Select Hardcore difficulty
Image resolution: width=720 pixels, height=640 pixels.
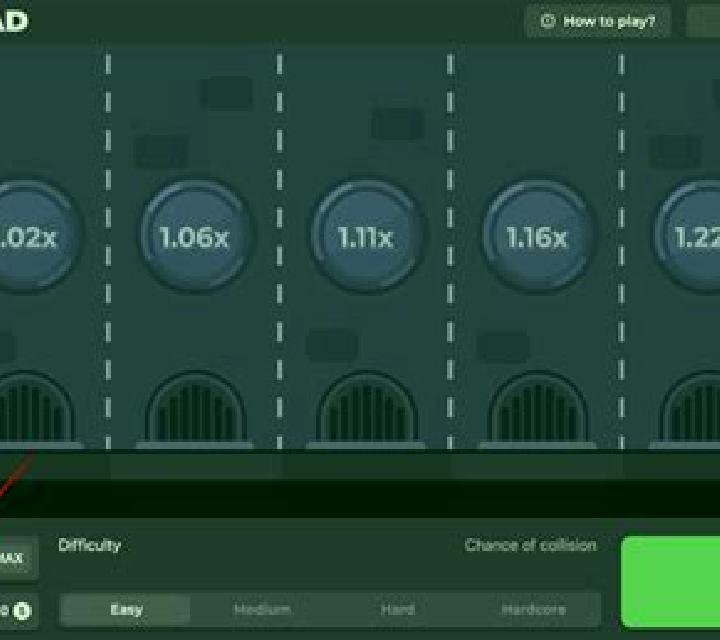point(534,610)
